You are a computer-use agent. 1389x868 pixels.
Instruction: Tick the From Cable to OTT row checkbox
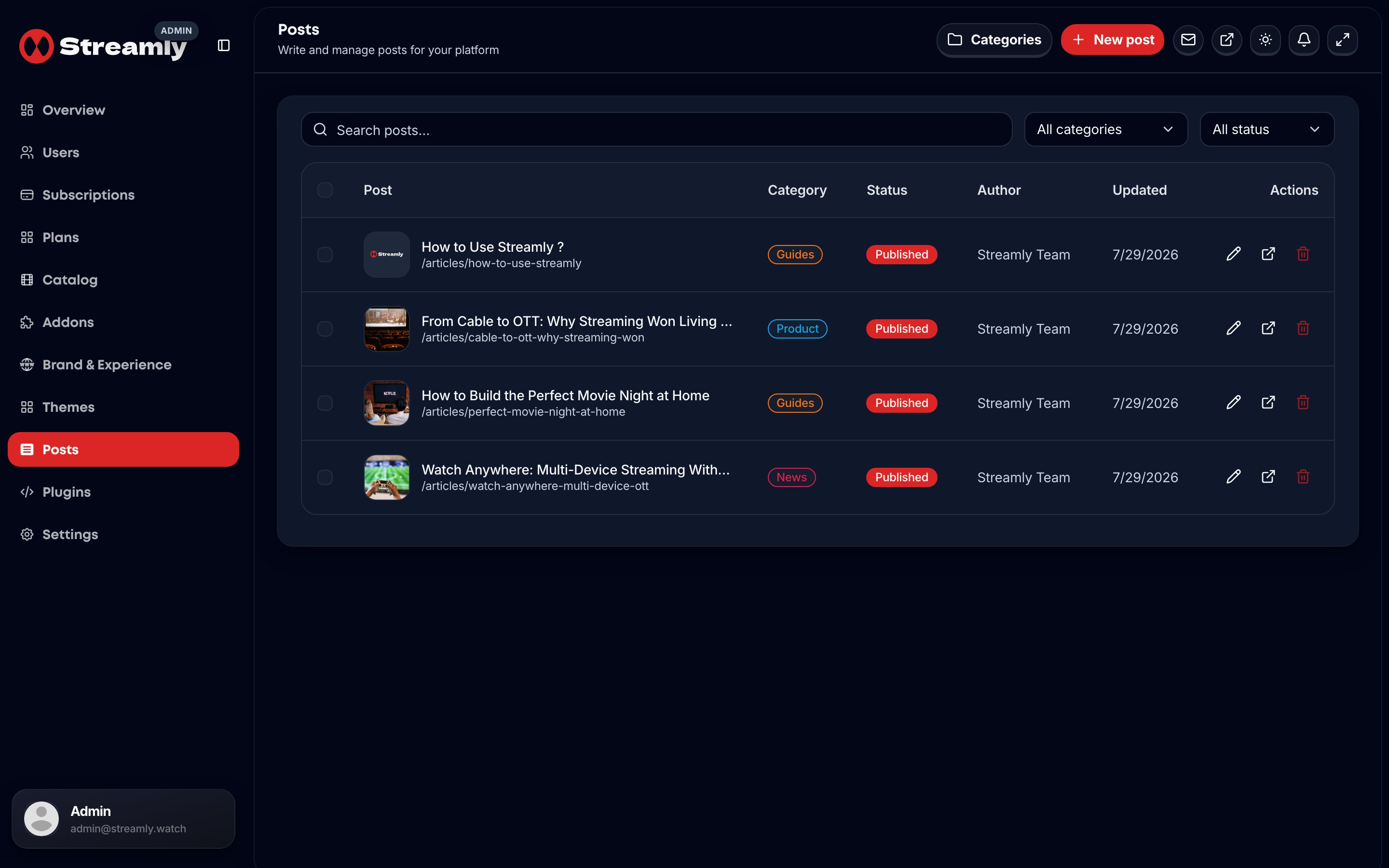pos(325,329)
